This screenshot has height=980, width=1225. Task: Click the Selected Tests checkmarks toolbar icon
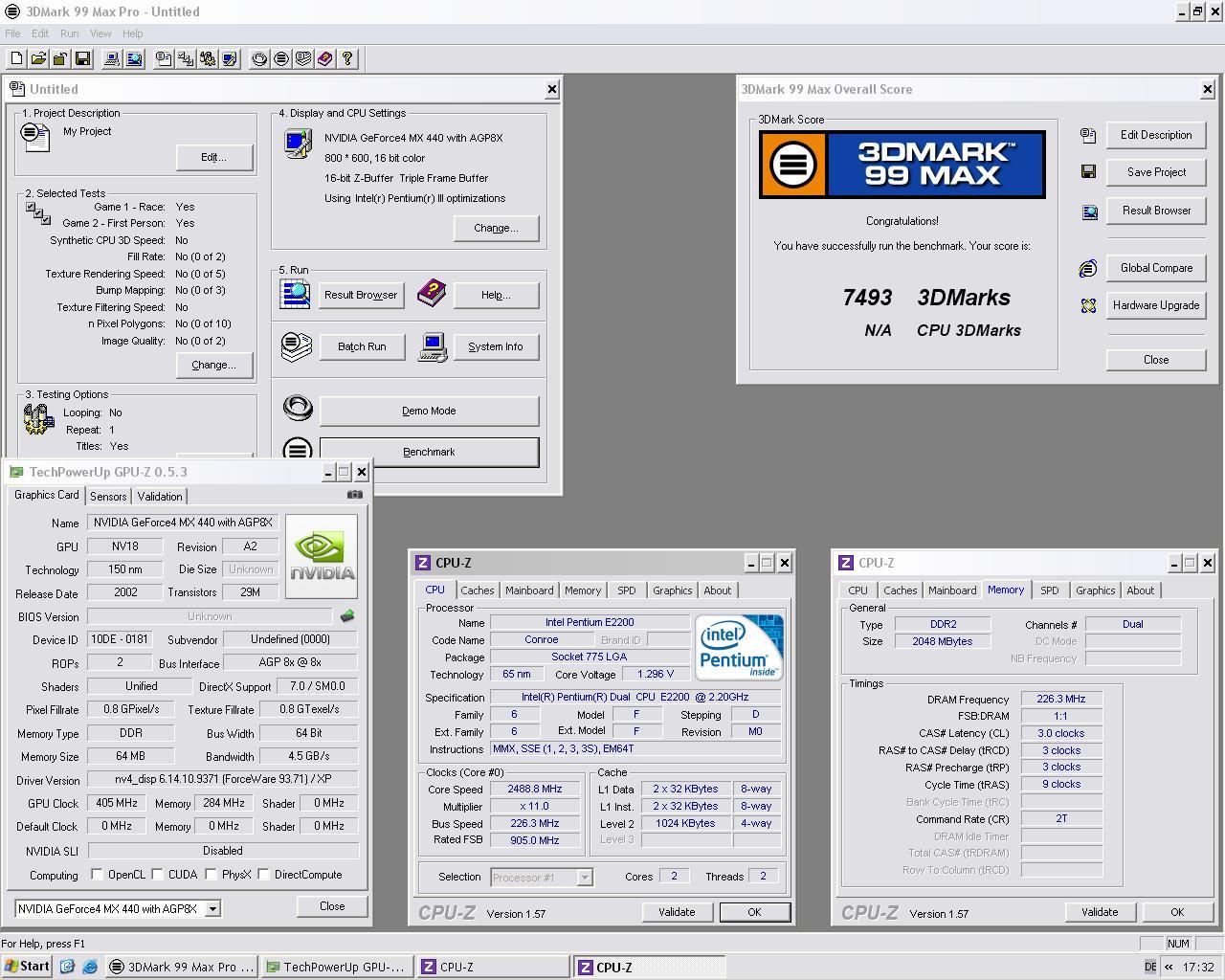point(186,59)
